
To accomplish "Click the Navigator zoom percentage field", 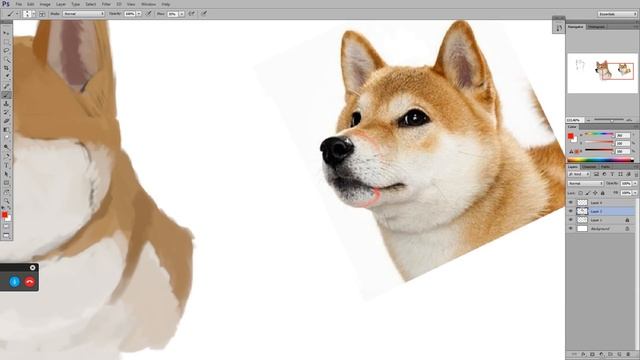I will click(x=575, y=120).
